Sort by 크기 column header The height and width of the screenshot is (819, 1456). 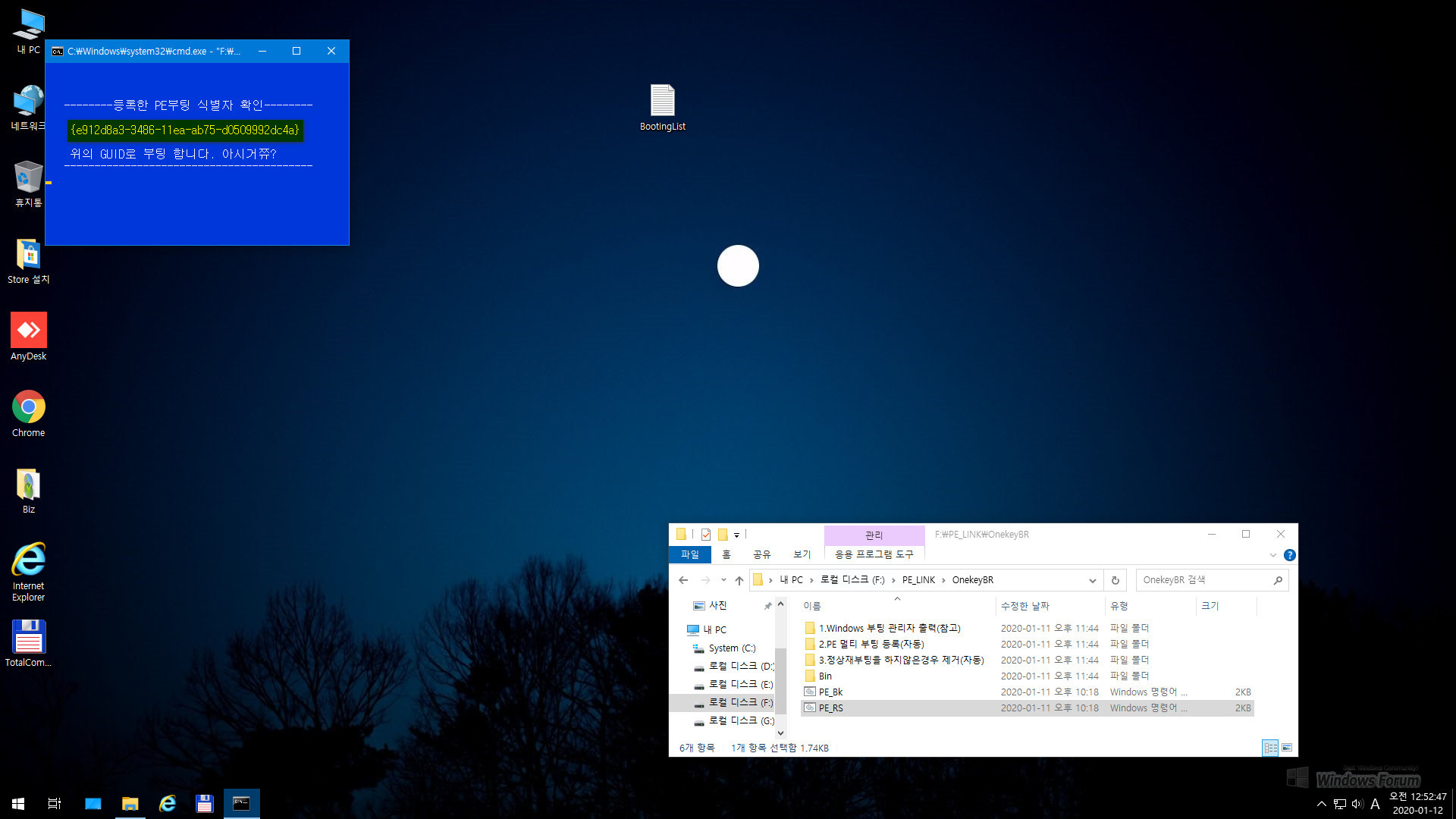[x=1226, y=606]
